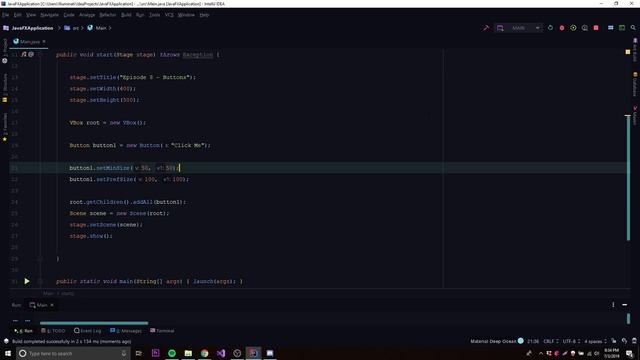Click the Build project hammer icon
This screenshot has height=360, width=640.
486,28
